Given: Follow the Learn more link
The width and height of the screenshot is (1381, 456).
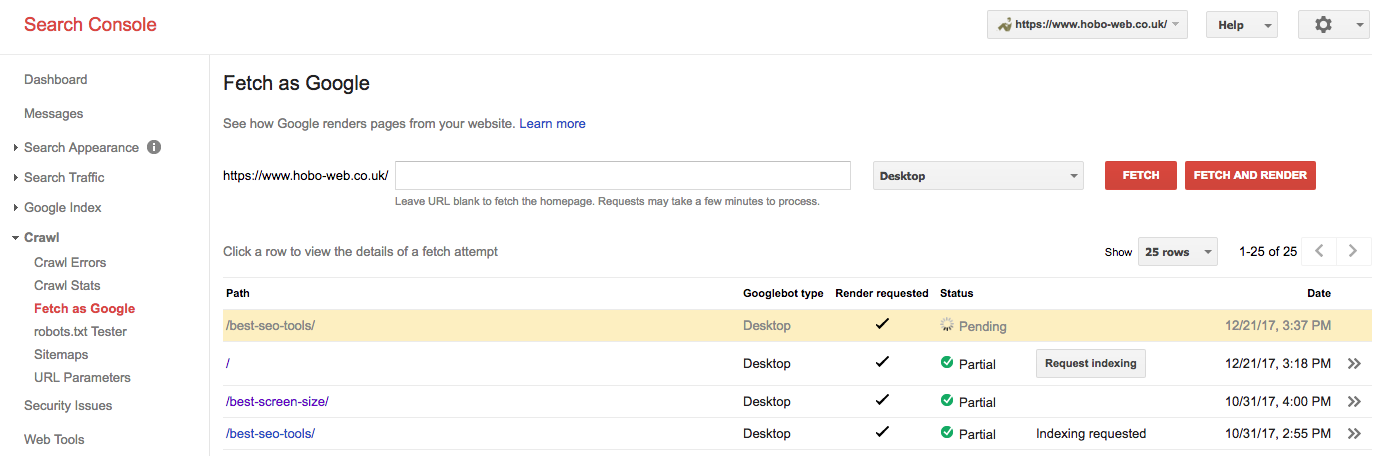Looking at the screenshot, I should [552, 123].
